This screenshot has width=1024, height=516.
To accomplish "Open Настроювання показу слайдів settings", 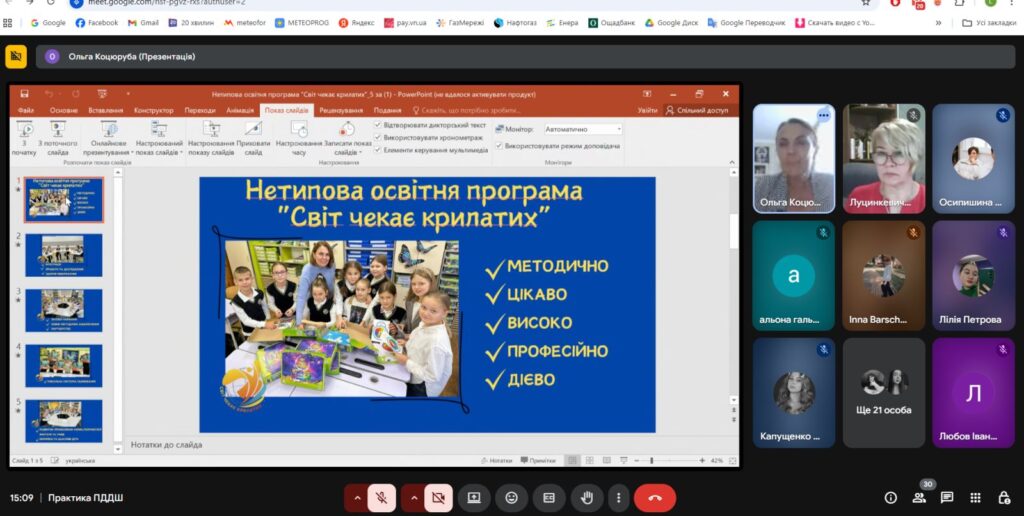I will tap(211, 138).
